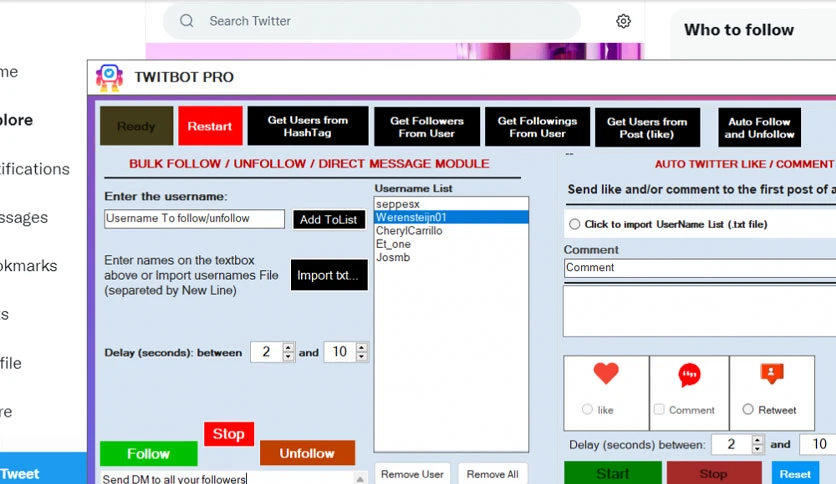The image size is (836, 484).
Task: Tick the Comment checkbox
Action: (659, 409)
